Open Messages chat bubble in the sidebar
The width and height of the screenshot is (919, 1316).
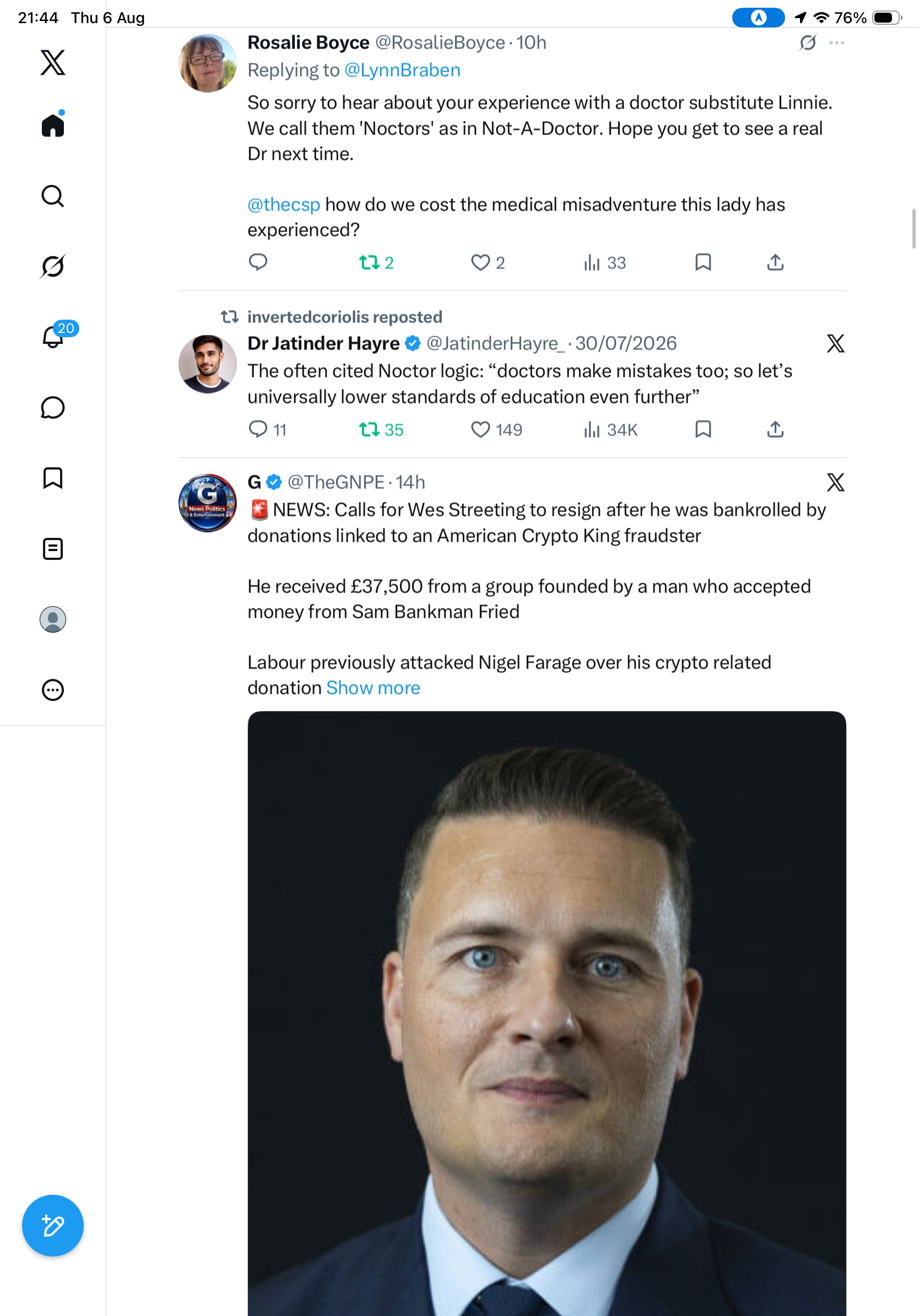click(x=53, y=407)
